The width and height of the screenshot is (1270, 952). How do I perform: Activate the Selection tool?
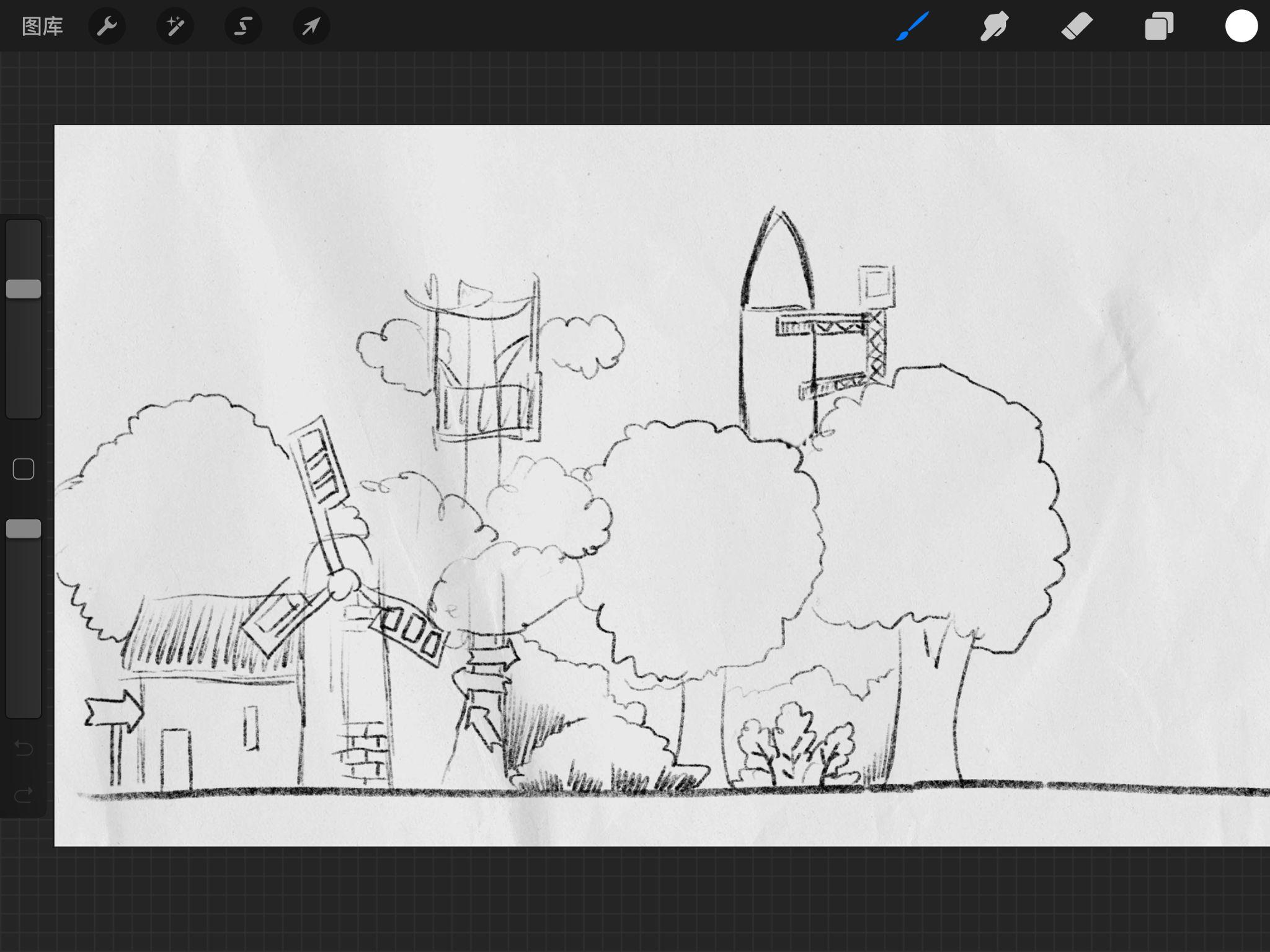coord(243,26)
